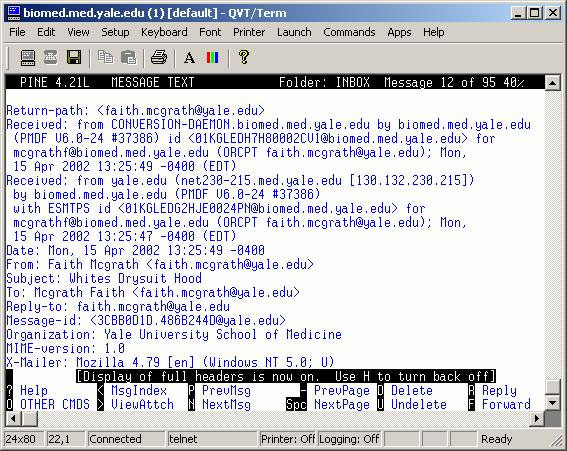This screenshot has height=451, width=567.
Task: Click the yellow question mark help icon
Action: (244, 58)
